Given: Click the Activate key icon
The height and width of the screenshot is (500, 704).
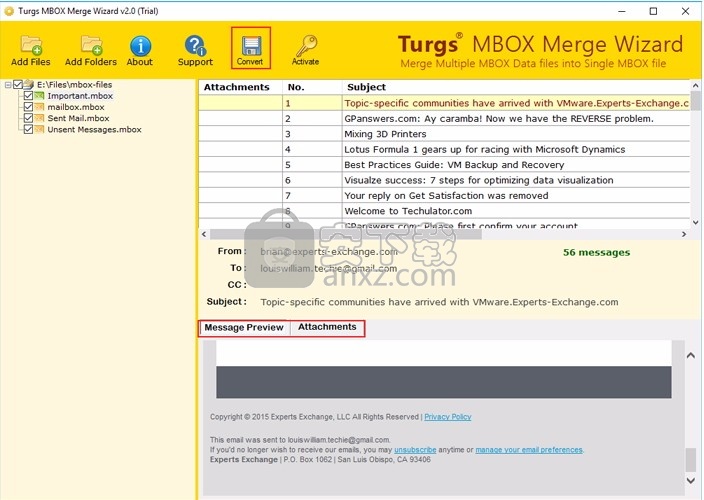Looking at the screenshot, I should (306, 45).
